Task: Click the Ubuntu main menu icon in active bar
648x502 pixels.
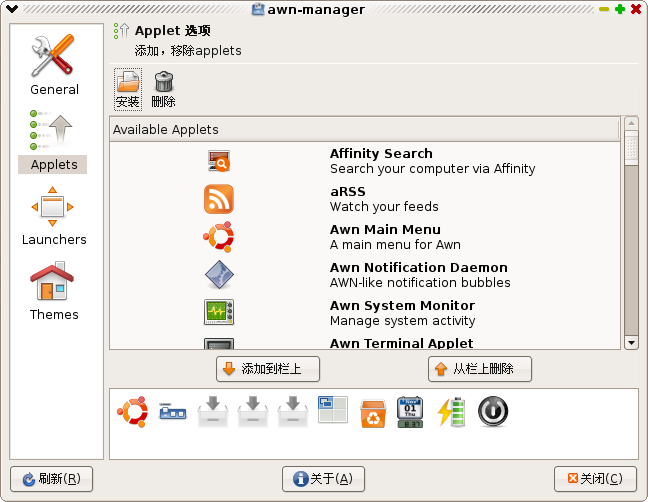Action: (x=132, y=412)
